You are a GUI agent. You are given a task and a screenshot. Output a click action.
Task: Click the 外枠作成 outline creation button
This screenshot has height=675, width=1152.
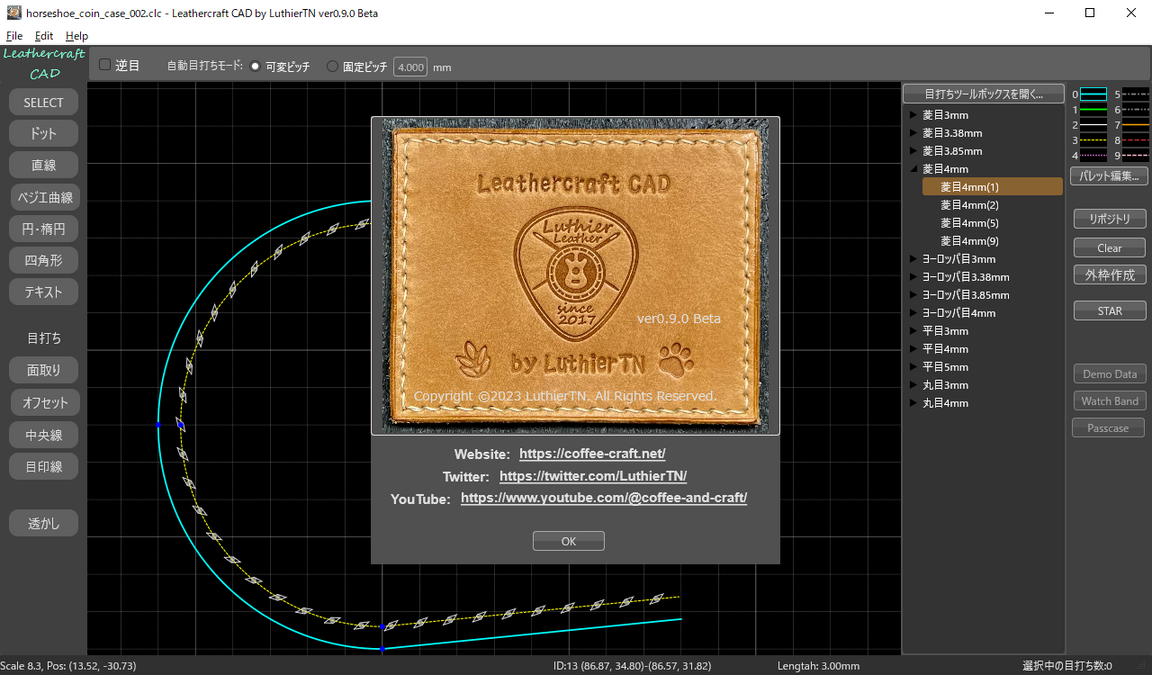[x=1109, y=275]
